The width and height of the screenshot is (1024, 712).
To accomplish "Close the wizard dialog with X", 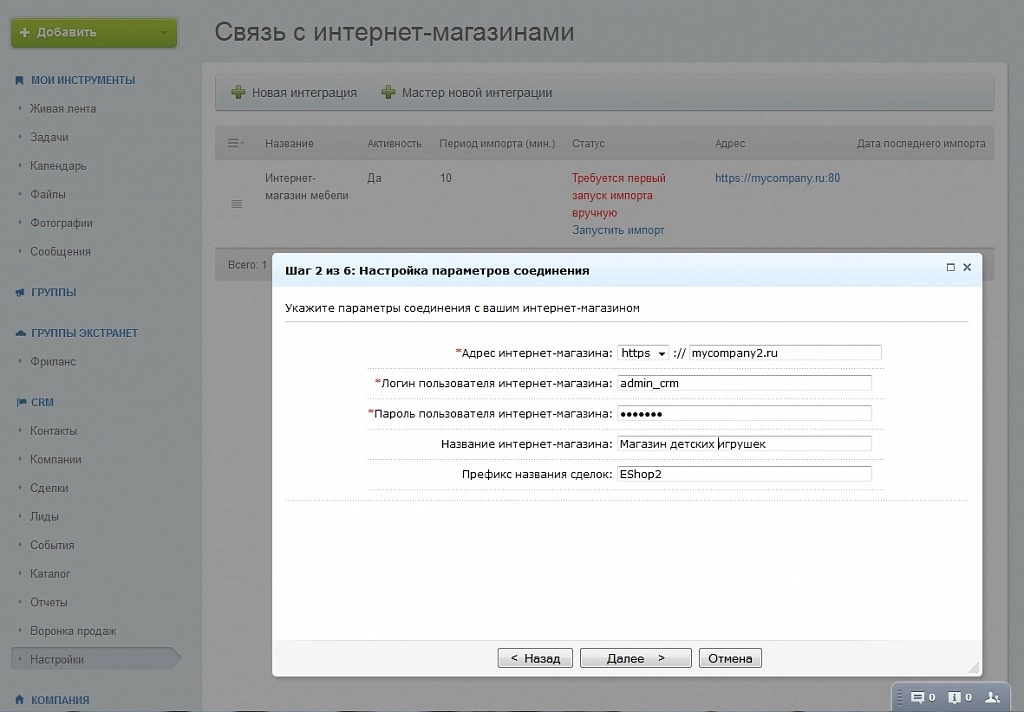I will [967, 268].
